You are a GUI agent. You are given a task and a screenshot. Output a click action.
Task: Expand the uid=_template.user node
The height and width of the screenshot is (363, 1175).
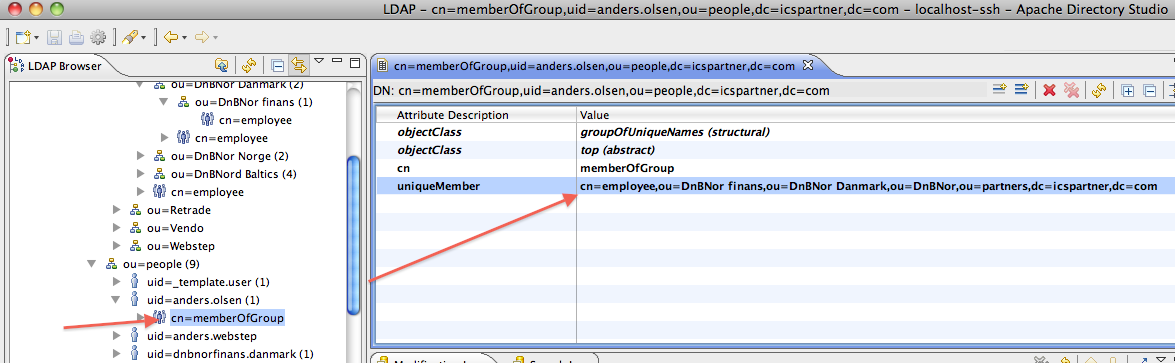pos(117,282)
